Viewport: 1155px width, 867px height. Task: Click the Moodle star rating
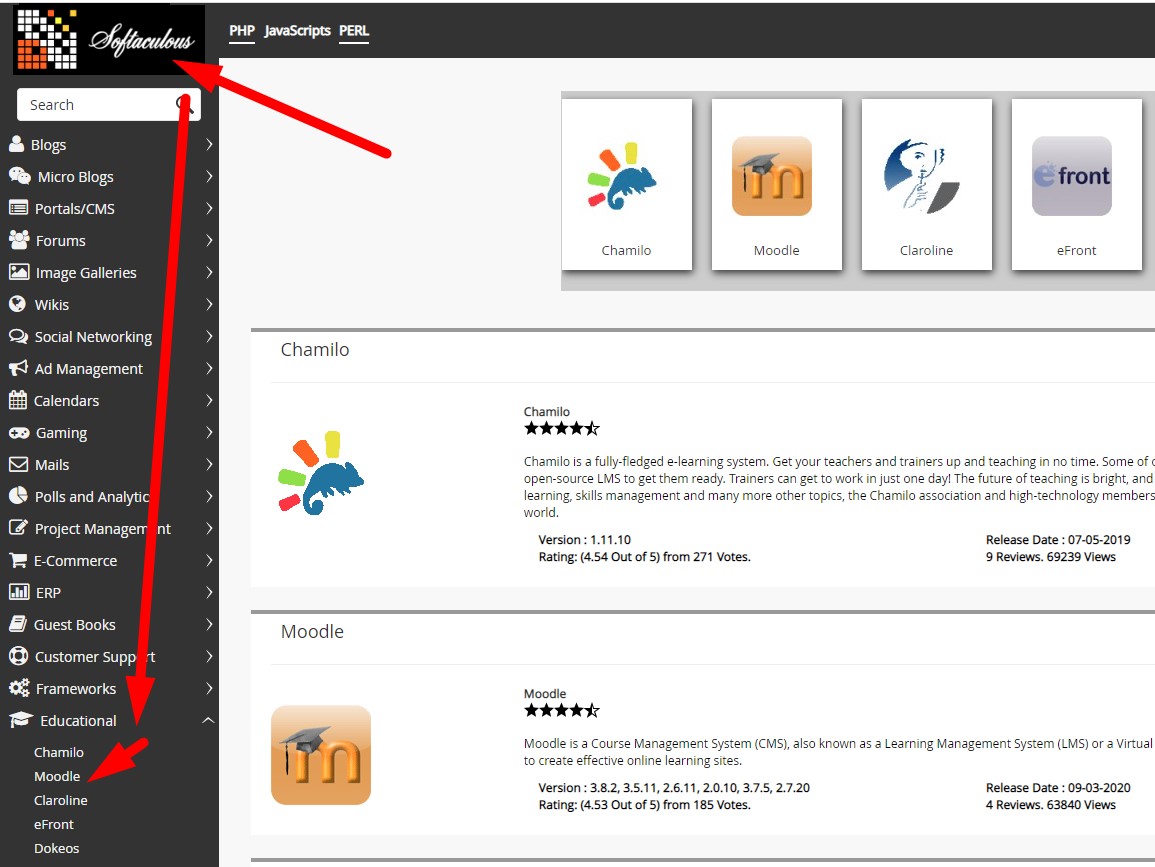pyautogui.click(x=561, y=710)
